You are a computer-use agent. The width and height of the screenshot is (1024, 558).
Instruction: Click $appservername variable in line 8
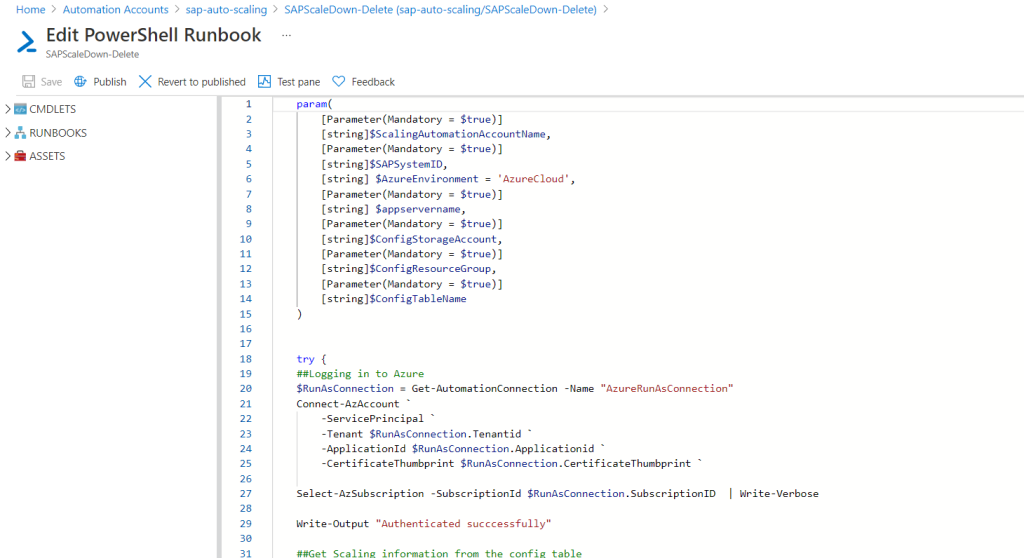(x=418, y=209)
